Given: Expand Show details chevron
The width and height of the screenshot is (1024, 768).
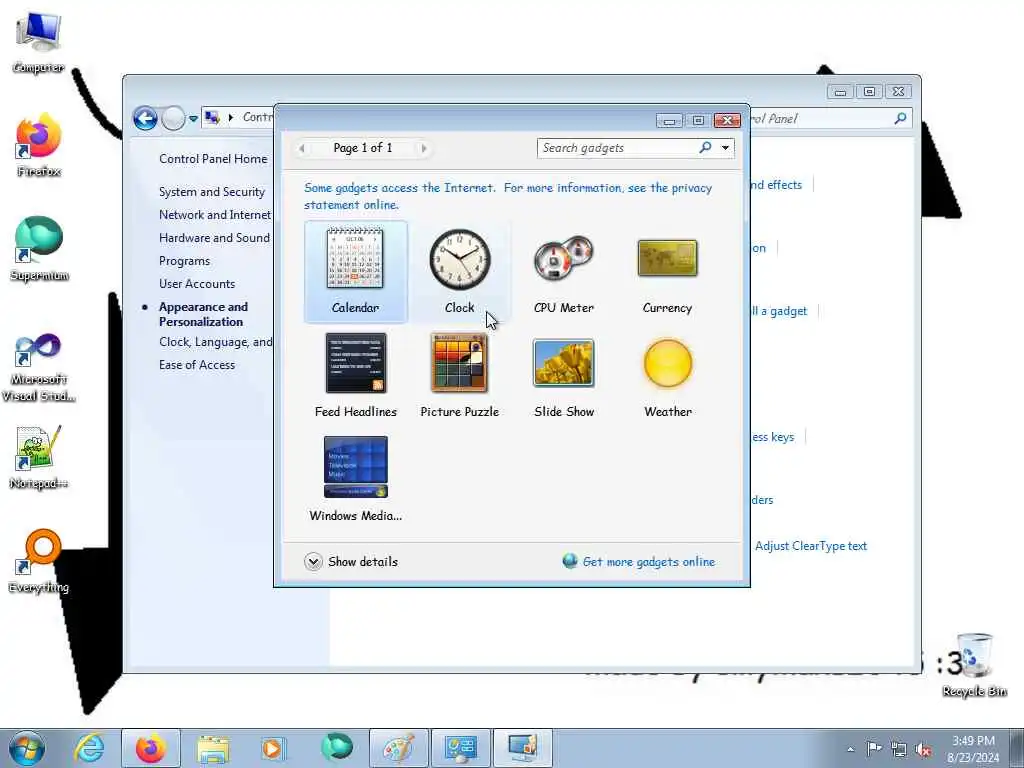Looking at the screenshot, I should (x=313, y=562).
